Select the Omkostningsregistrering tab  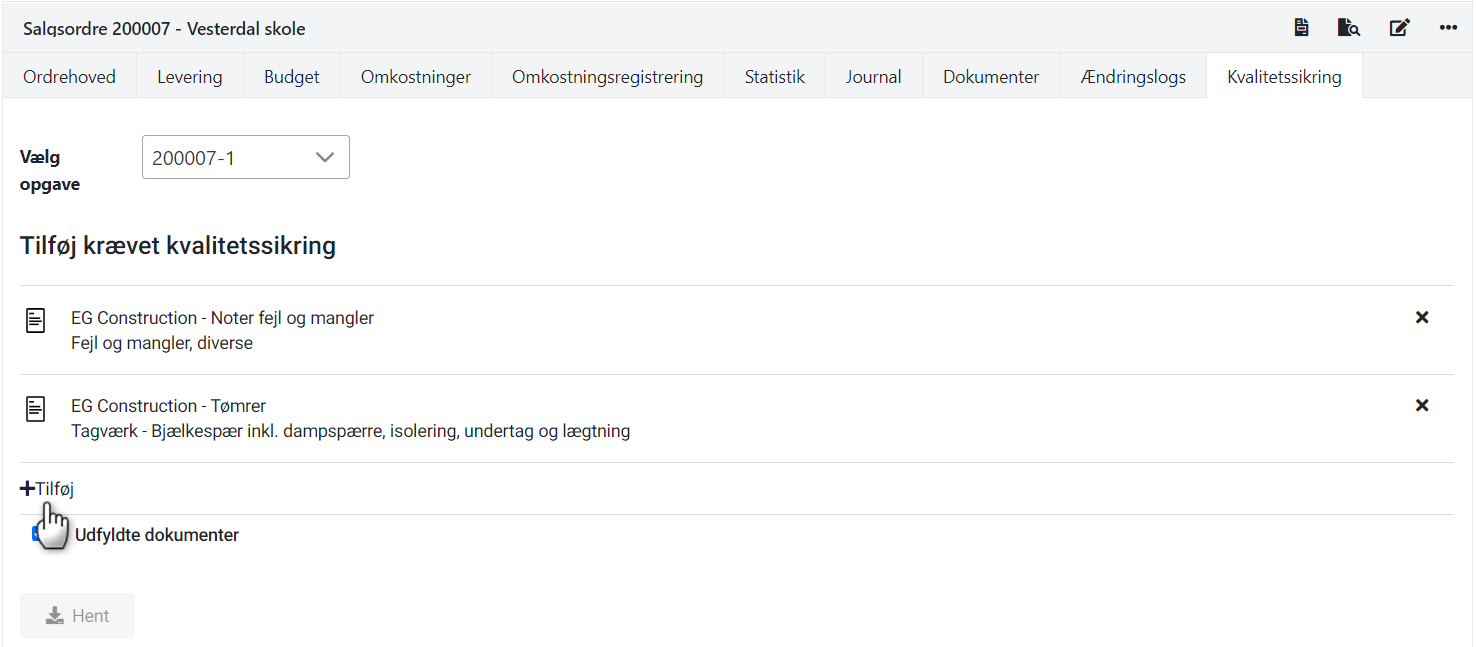click(607, 77)
